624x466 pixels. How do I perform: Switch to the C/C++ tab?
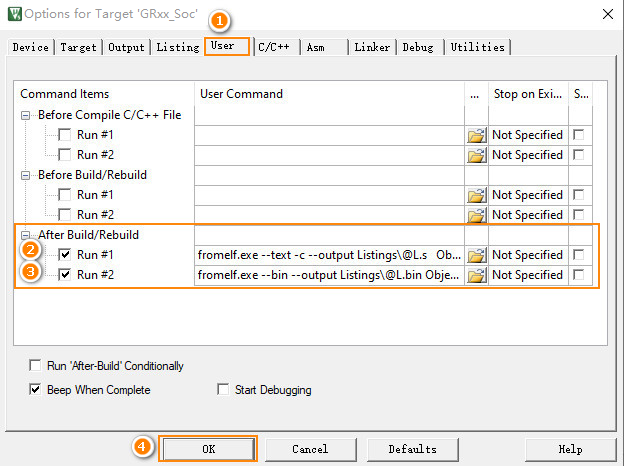[274, 47]
